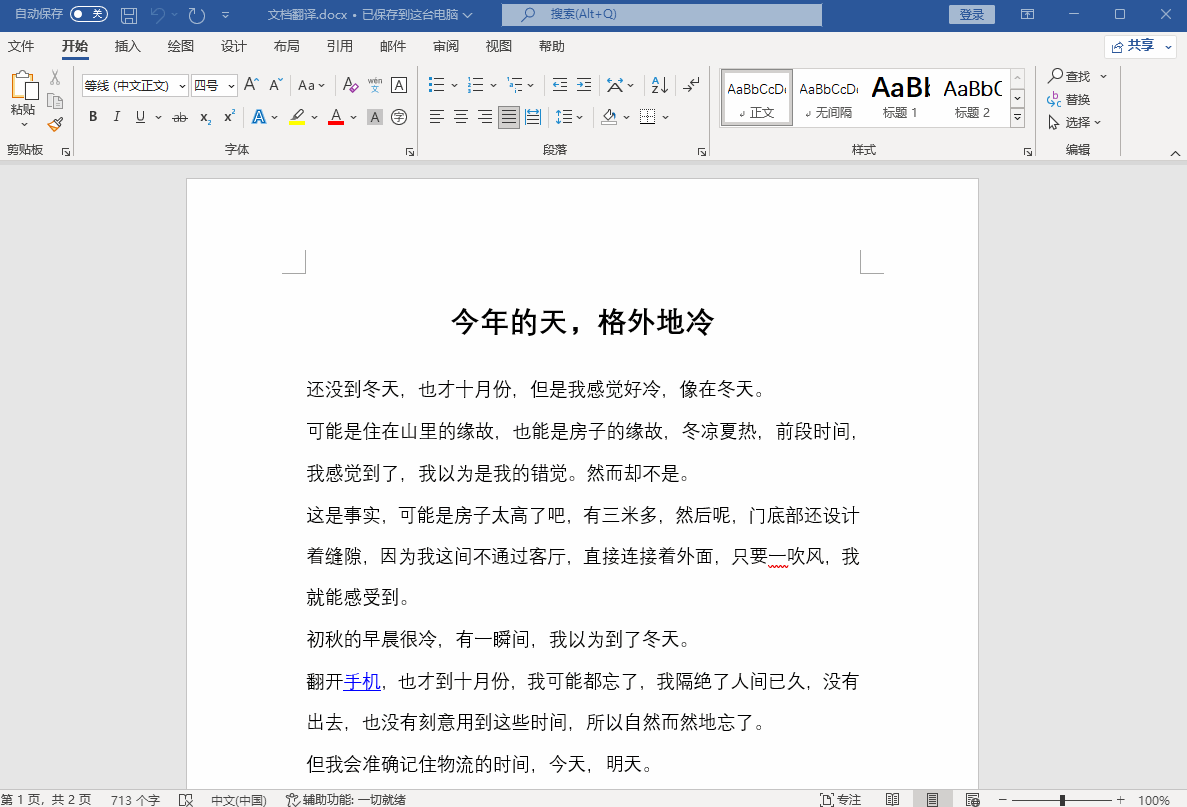
Task: Apply character border icon
Action: coord(399,85)
